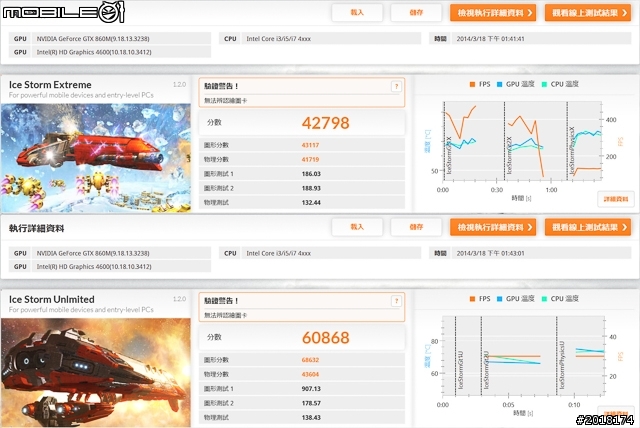The width and height of the screenshot is (640, 428).
Task: Click the Ice Storm Unlimited FPS temperature chart
Action: pyautogui.click(x=523, y=356)
